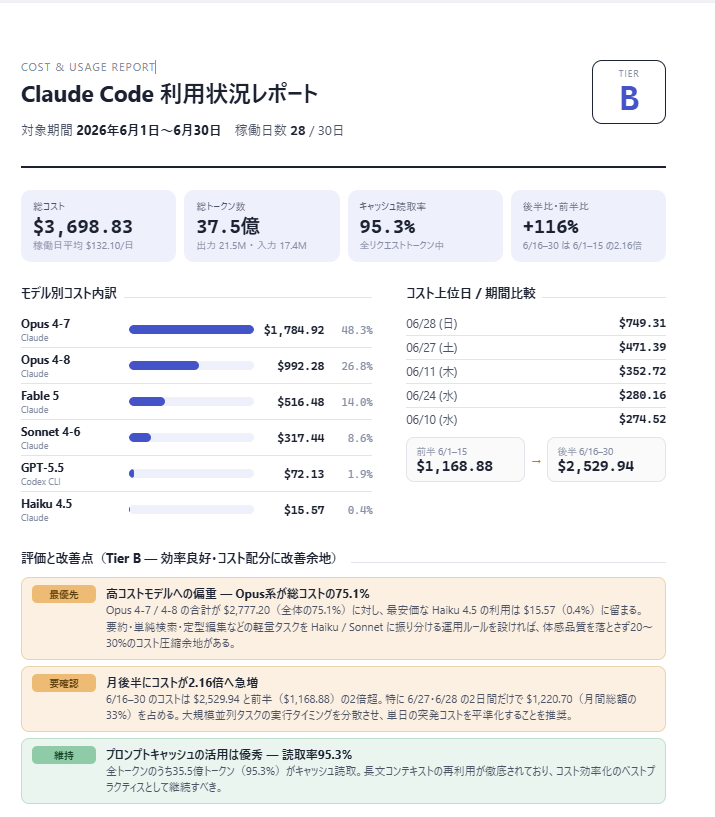Click the 維持 green badge
Viewport: 715px width, 817px height.
pos(64,755)
